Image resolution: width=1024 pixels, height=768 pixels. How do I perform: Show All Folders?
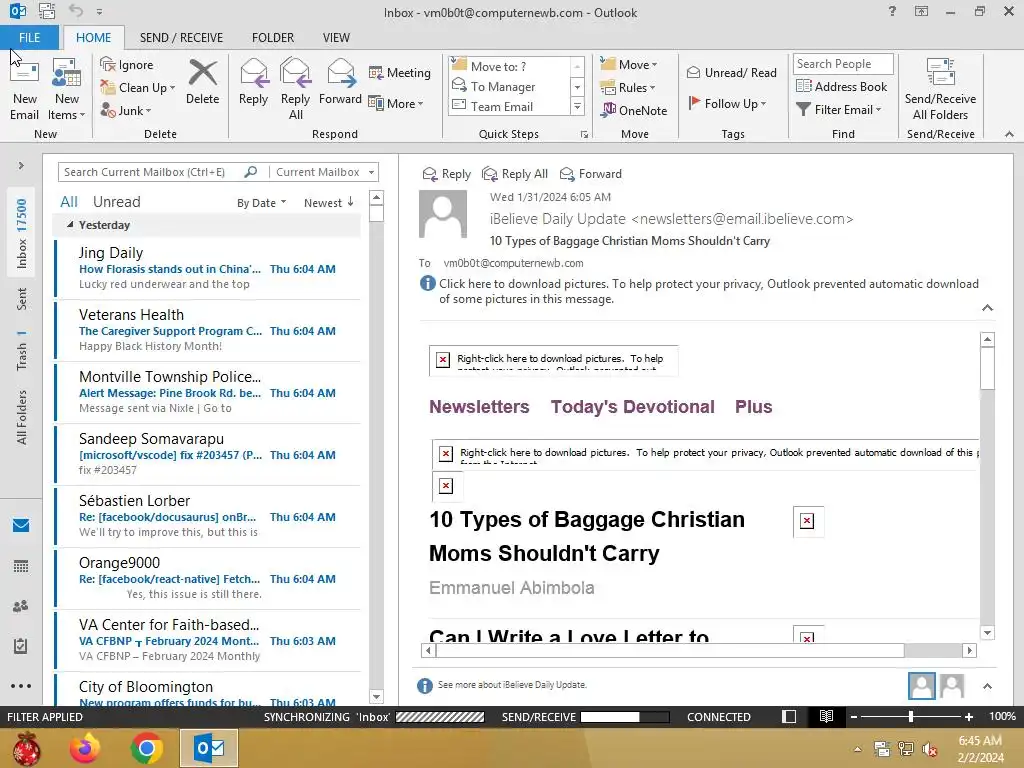tap(22, 417)
